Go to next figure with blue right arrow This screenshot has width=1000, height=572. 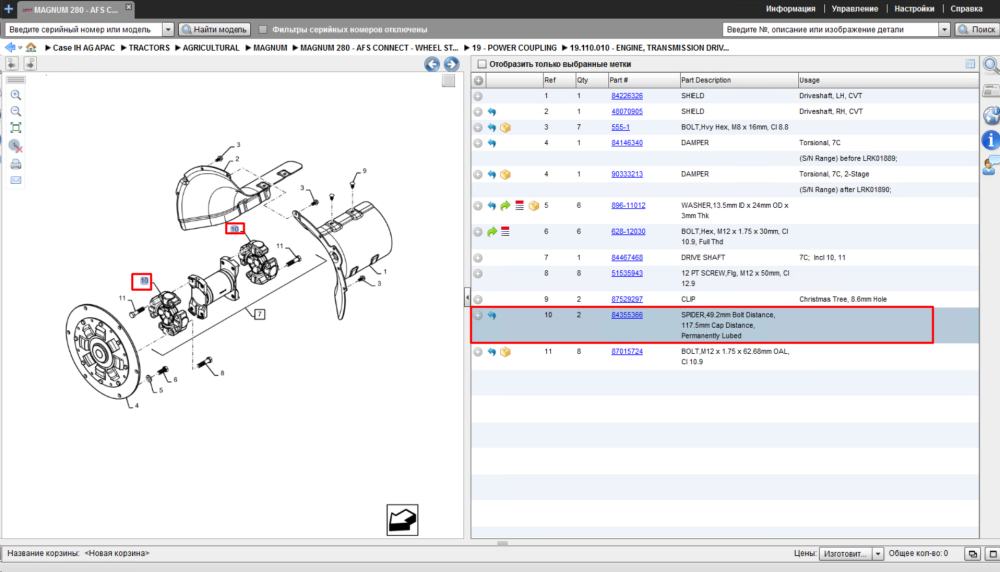click(x=452, y=64)
